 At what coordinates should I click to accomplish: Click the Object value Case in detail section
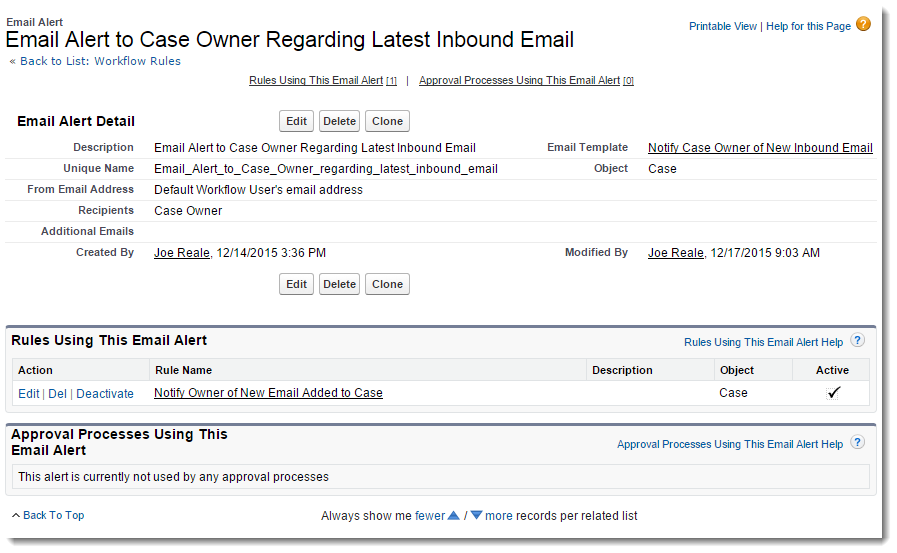(x=662, y=169)
